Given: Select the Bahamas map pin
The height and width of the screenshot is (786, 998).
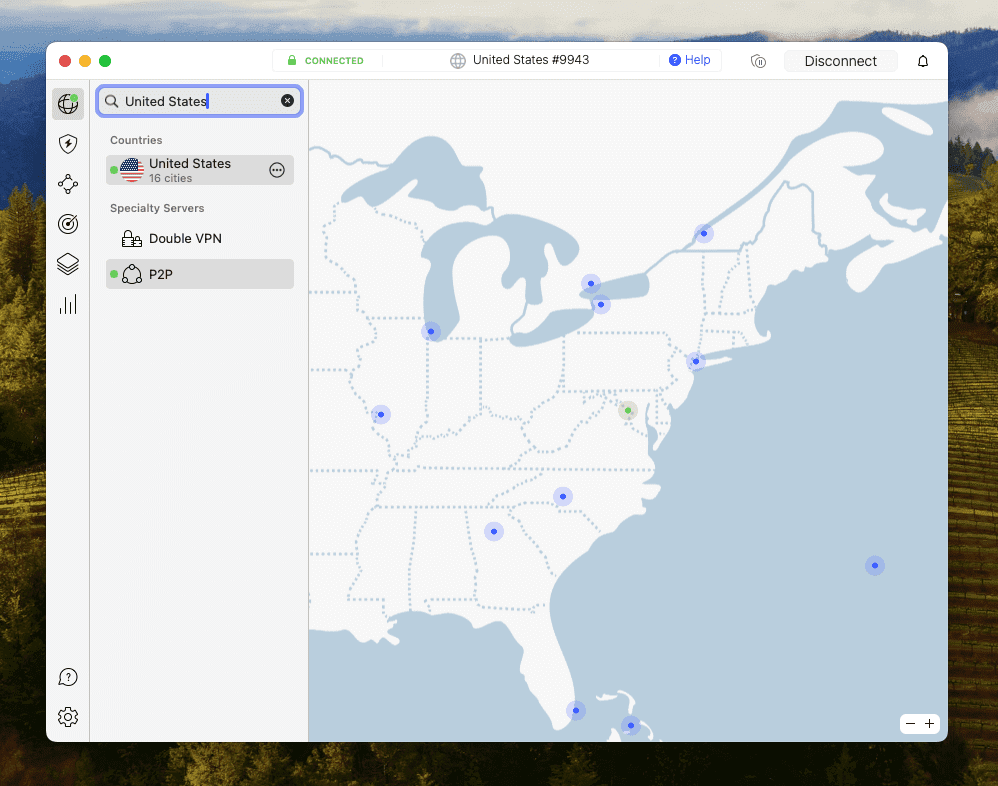Looking at the screenshot, I should 631,726.
